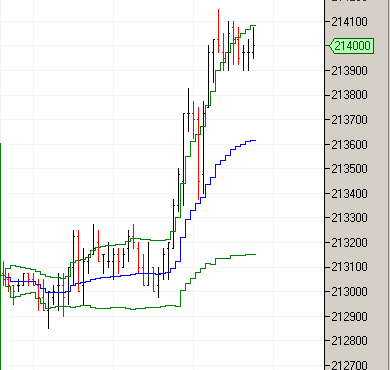This screenshot has width=390, height=370.
Task: Click the 213300 price axis label
Action: coord(349,218)
